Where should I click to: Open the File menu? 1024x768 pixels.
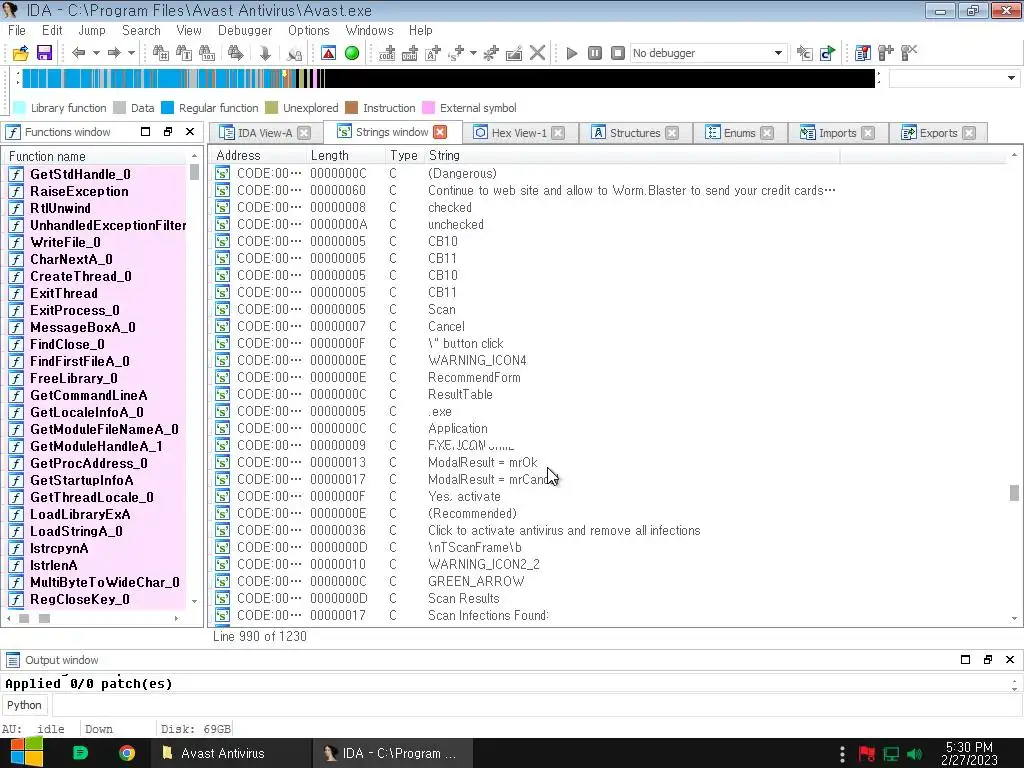[17, 30]
